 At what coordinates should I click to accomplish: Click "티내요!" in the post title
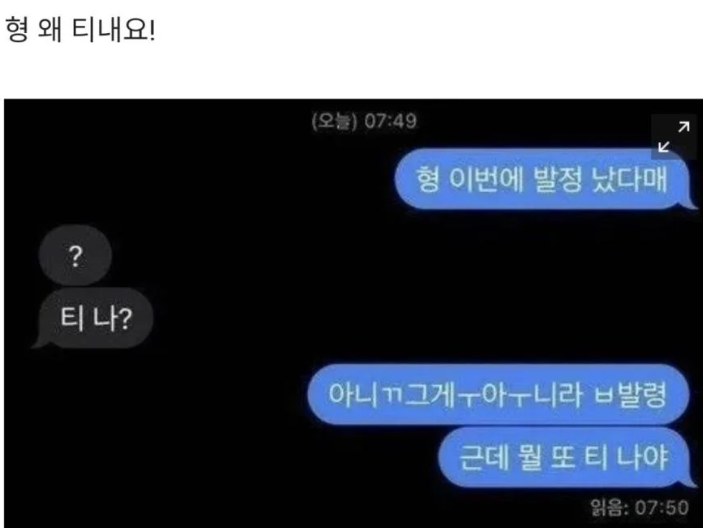[113, 30]
